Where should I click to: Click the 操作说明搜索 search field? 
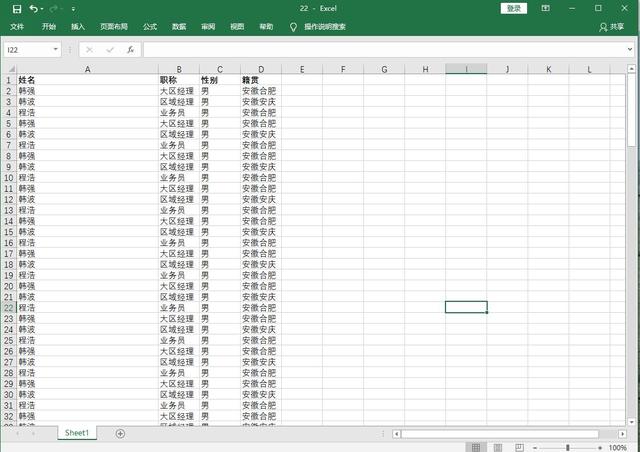[x=325, y=27]
